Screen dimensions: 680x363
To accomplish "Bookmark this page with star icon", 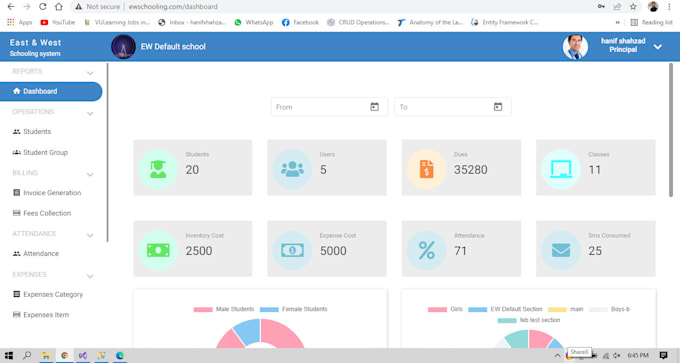I will click(633, 7).
